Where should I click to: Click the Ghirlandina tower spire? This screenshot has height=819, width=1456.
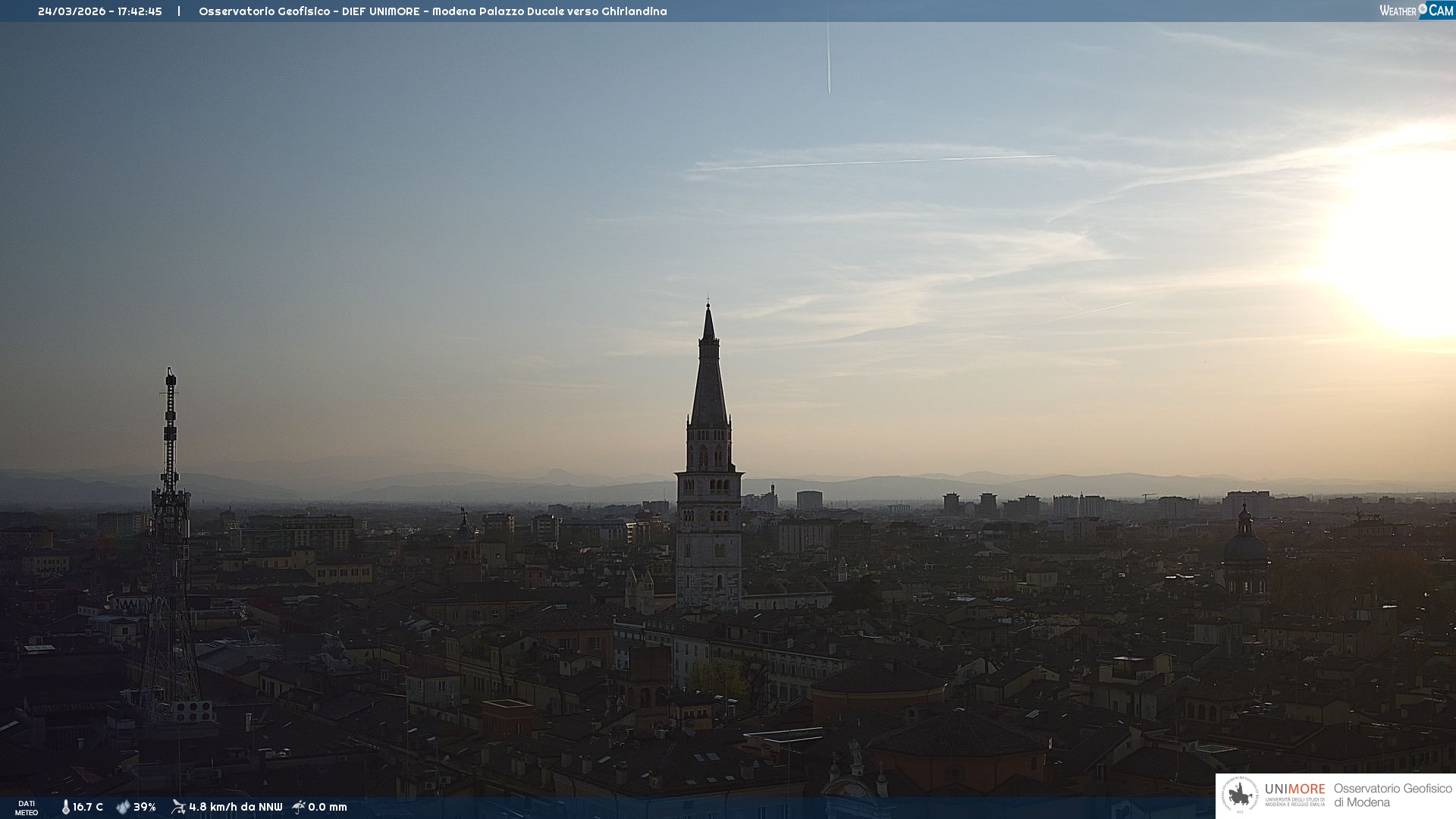pos(709,372)
